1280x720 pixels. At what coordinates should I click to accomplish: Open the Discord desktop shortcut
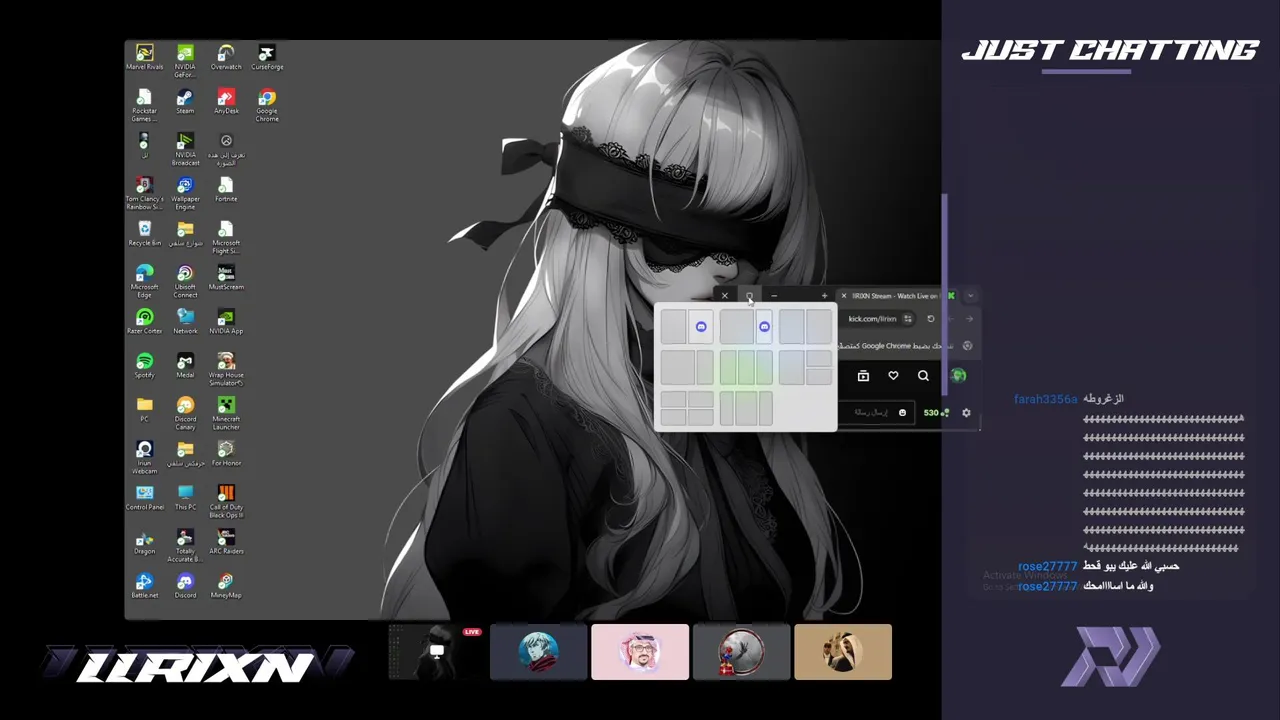point(185,586)
